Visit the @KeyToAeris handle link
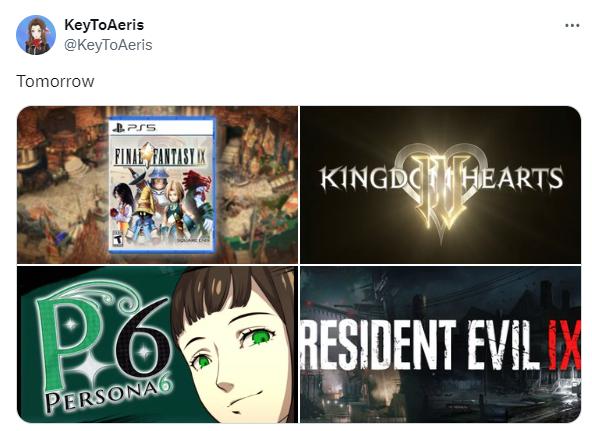 tap(108, 45)
